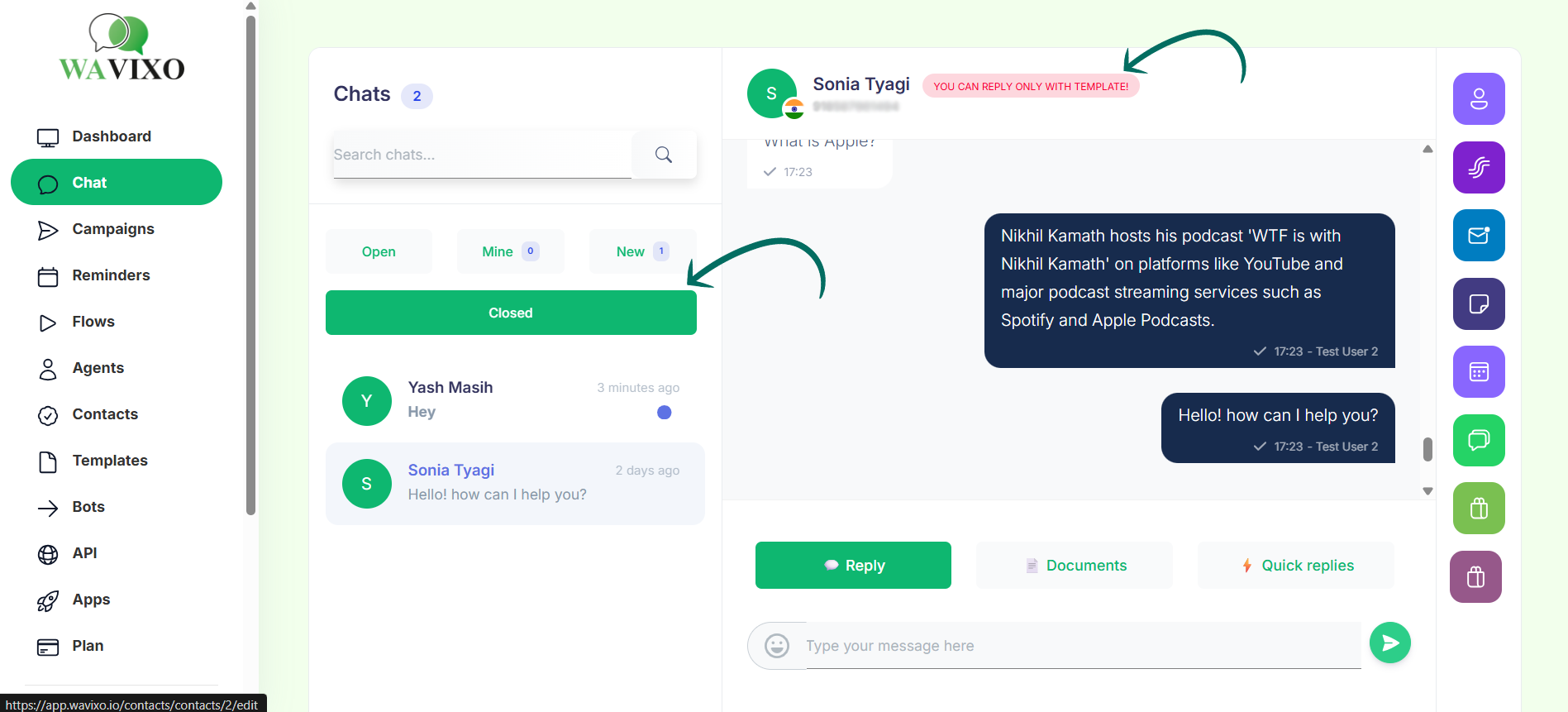Click the Documents button

1074,566
